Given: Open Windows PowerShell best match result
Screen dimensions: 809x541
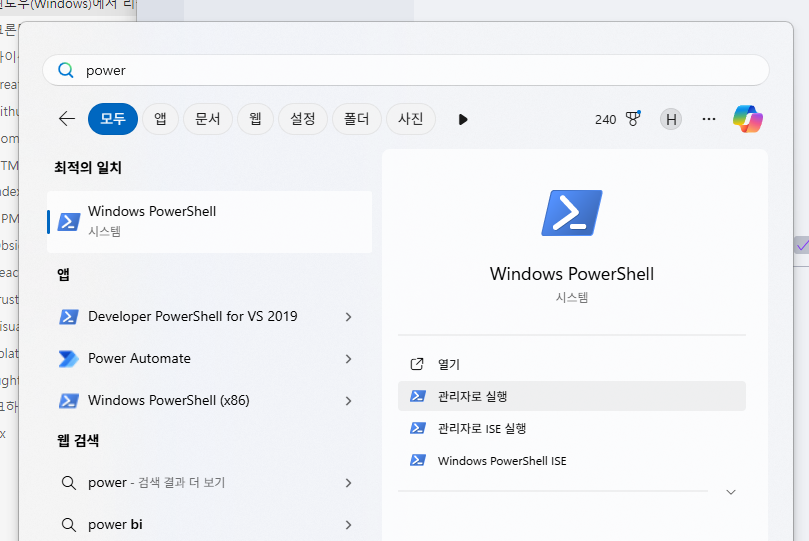Looking at the screenshot, I should point(209,222).
